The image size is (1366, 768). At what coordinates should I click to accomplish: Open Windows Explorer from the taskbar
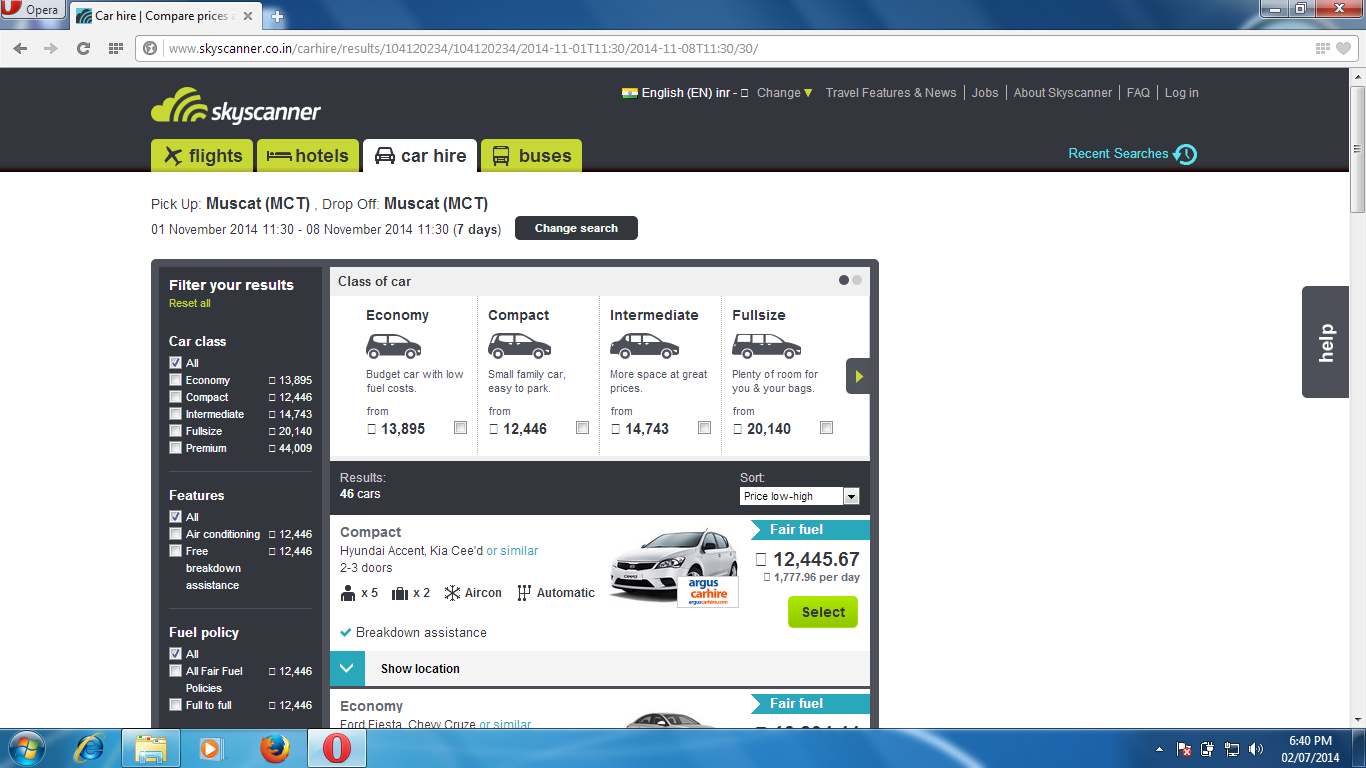151,748
